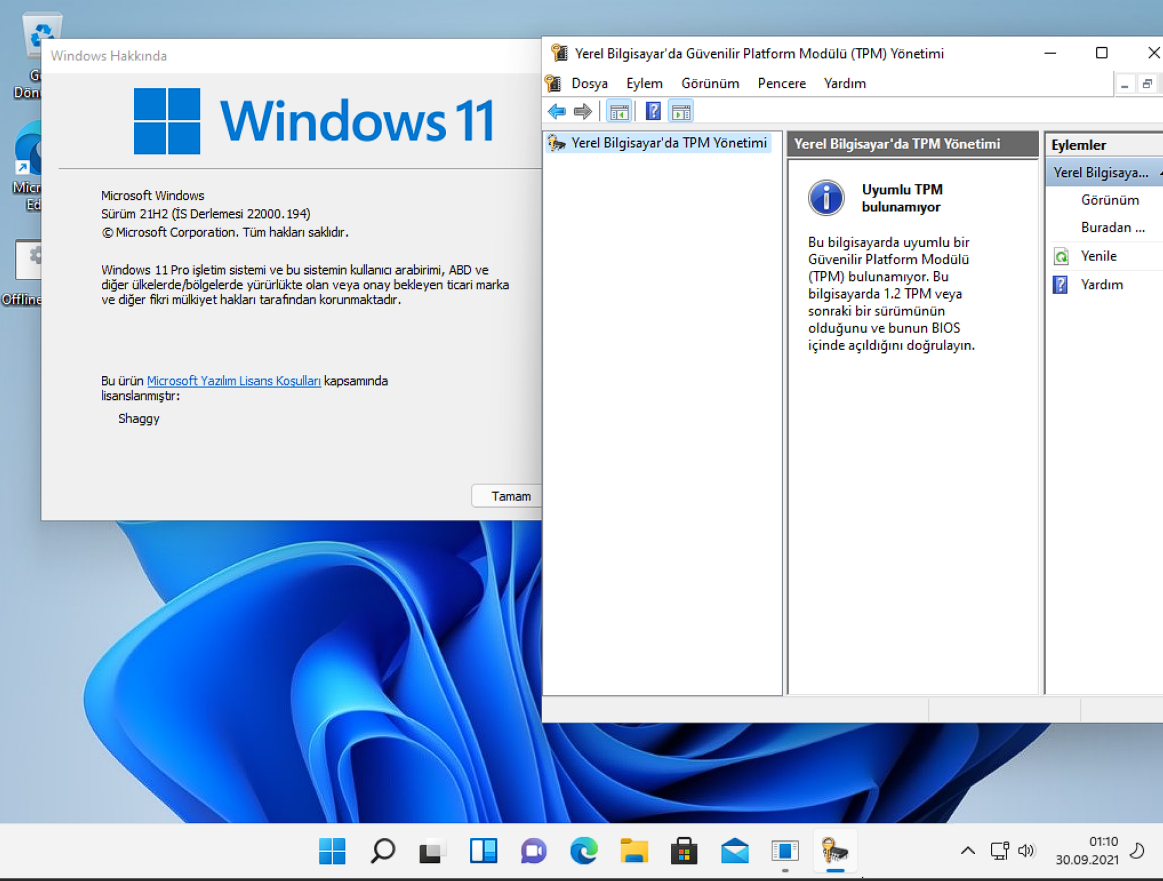This screenshot has height=881, width=1163.
Task: Click Sürüm 21H2 build text
Action: pyautogui.click(x=205, y=214)
